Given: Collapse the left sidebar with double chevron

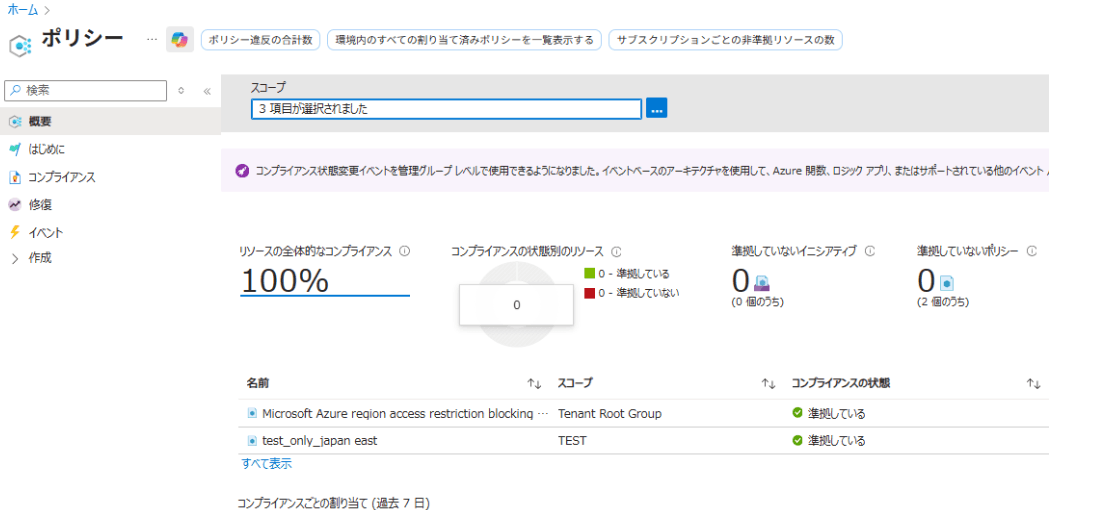Looking at the screenshot, I should (x=207, y=91).
